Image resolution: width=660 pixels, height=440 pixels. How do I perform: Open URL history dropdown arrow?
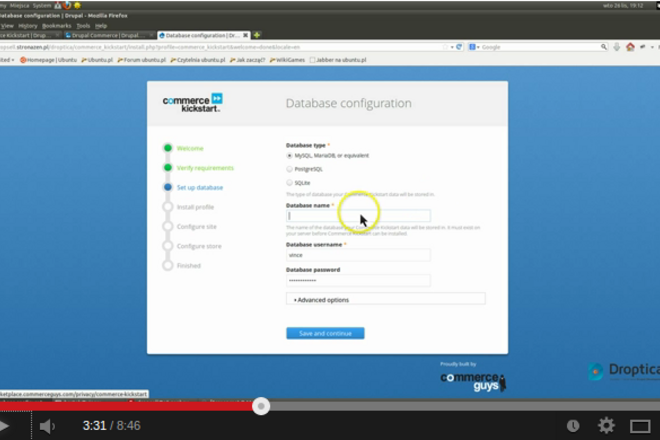point(452,47)
